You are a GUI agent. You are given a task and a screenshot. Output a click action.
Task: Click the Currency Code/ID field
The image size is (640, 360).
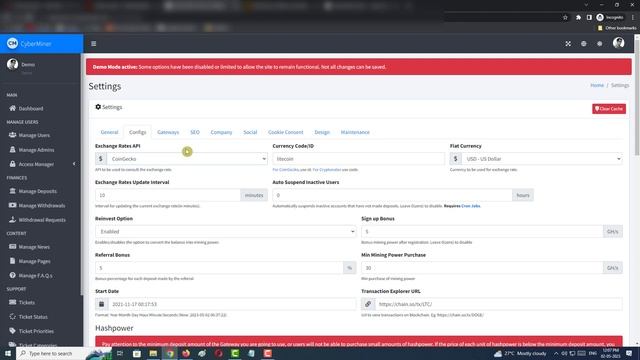pyautogui.click(x=358, y=159)
